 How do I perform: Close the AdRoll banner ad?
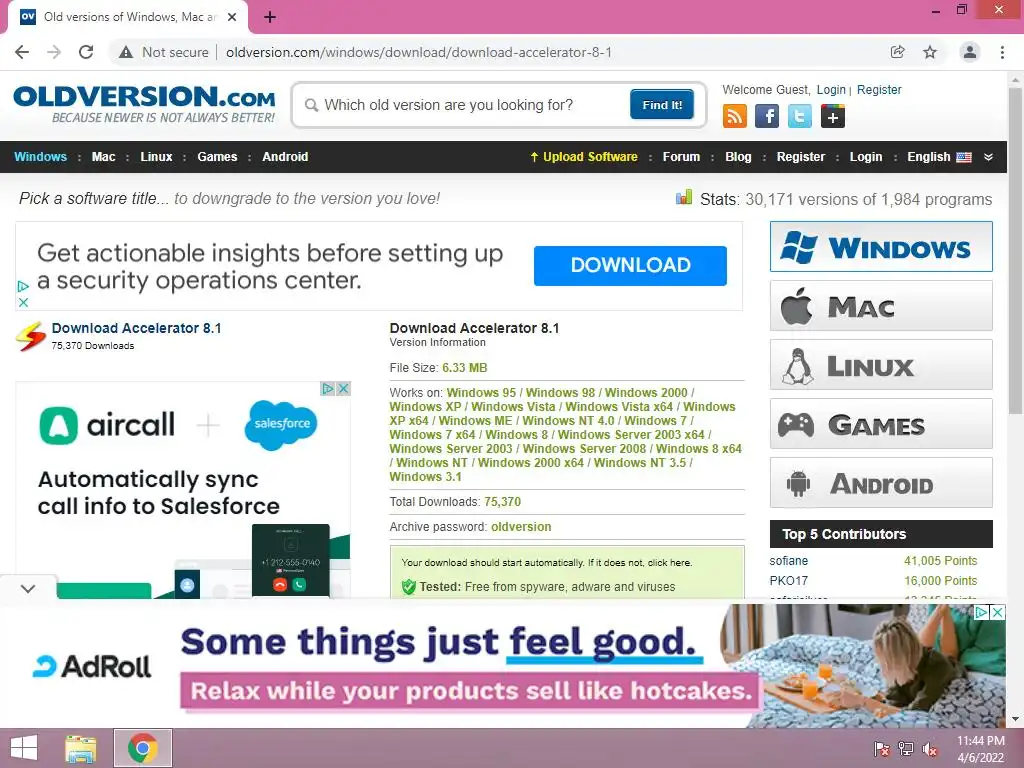point(998,613)
